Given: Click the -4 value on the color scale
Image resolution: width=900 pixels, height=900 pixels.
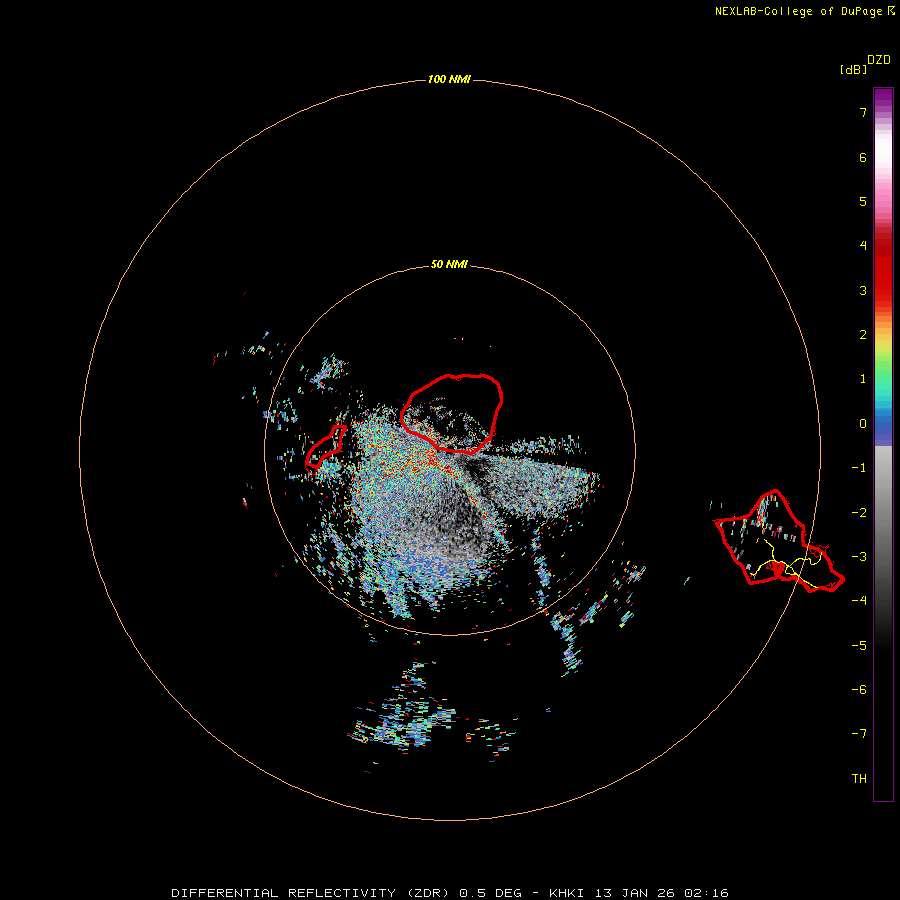Looking at the screenshot, I should click(x=859, y=601).
